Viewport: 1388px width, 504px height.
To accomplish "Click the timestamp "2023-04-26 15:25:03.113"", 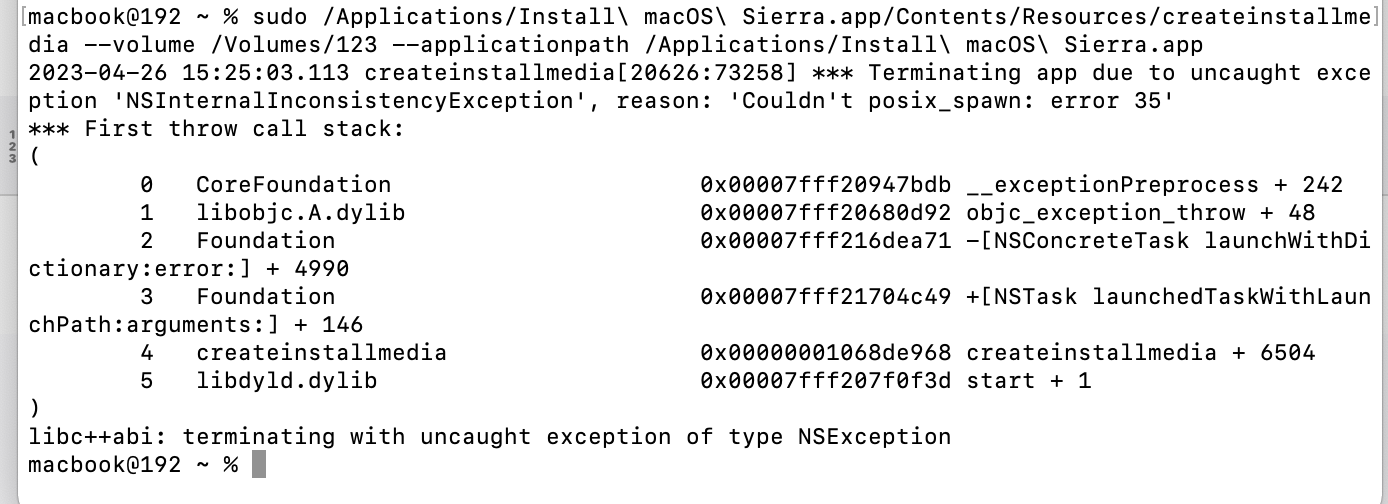I will click(x=189, y=74).
